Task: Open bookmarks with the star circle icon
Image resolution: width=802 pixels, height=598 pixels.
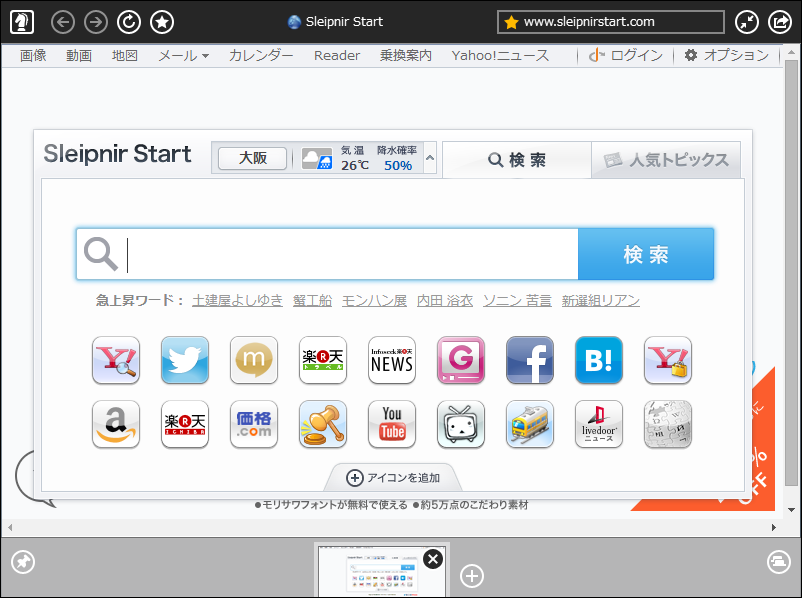Action: point(162,22)
